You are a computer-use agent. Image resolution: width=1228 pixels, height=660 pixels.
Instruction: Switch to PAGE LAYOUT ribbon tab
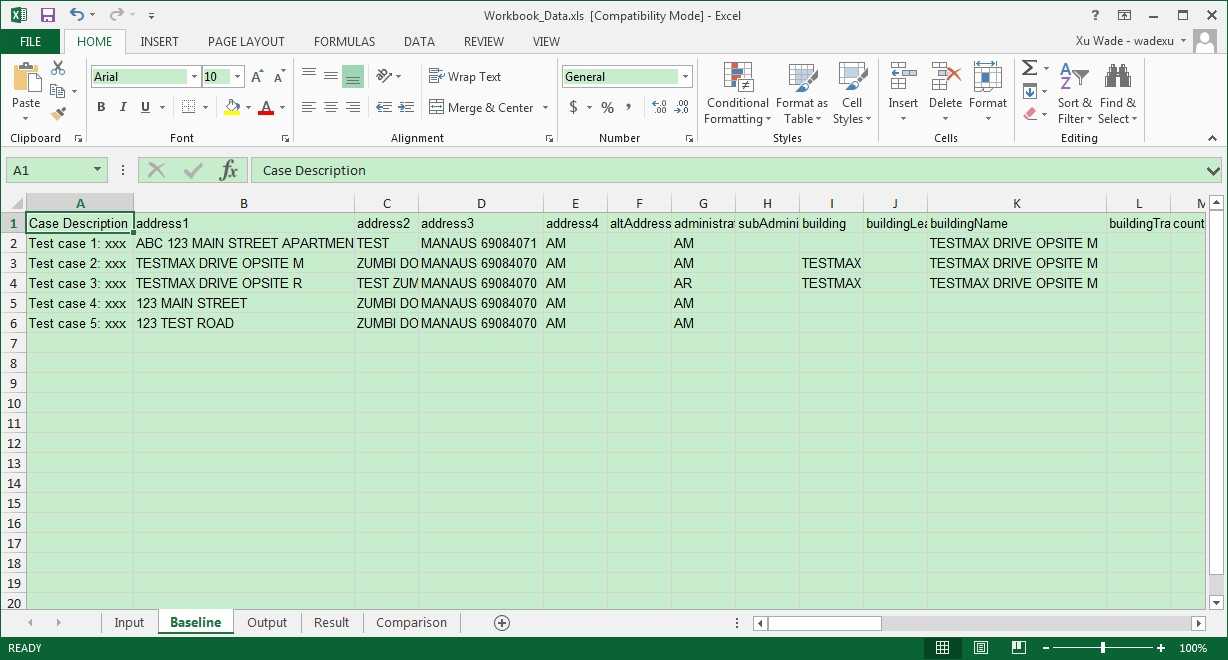[246, 42]
